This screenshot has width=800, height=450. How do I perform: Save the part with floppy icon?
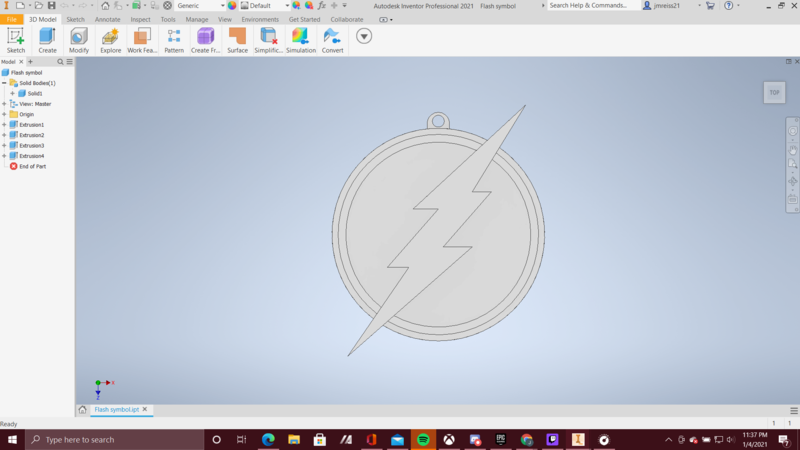pos(52,6)
